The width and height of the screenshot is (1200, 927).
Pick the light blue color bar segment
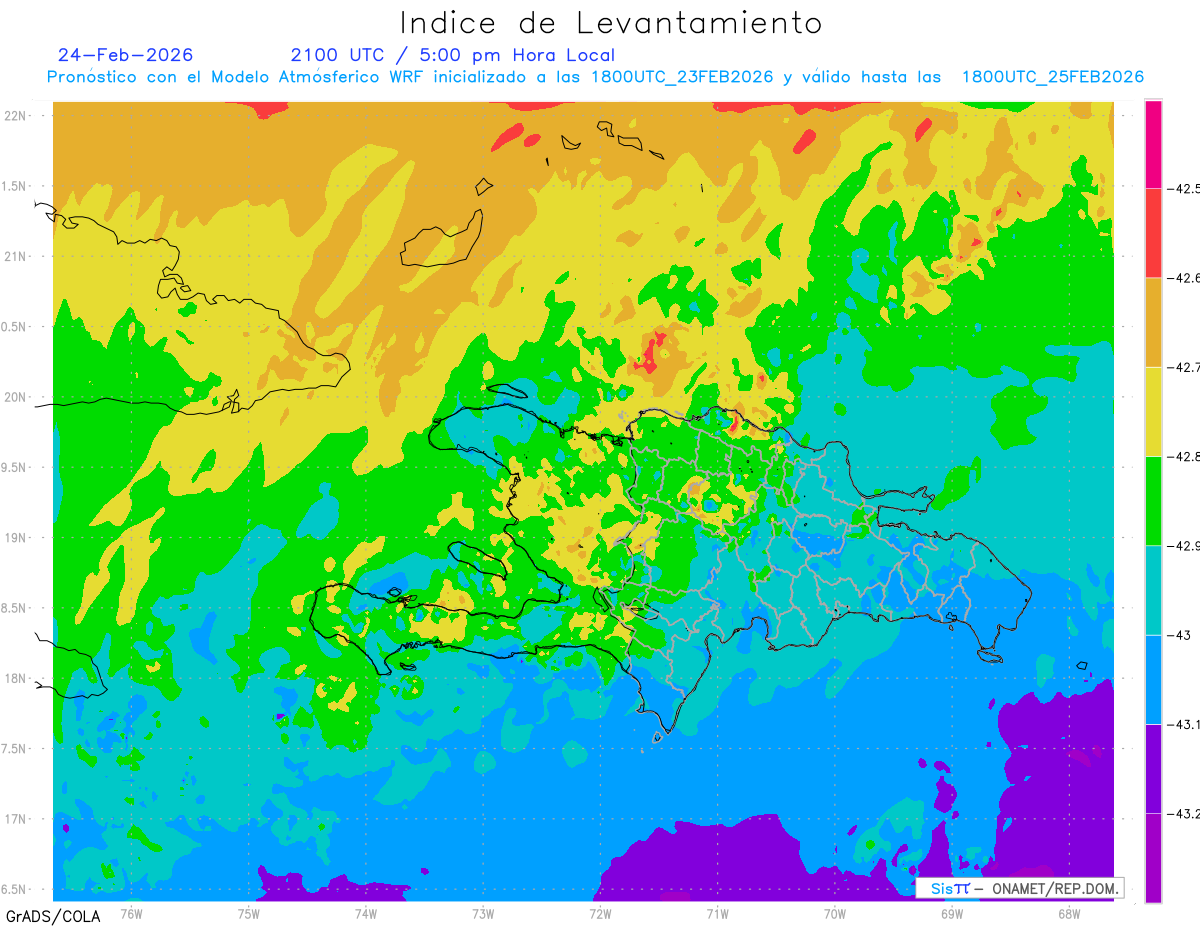1153,679
